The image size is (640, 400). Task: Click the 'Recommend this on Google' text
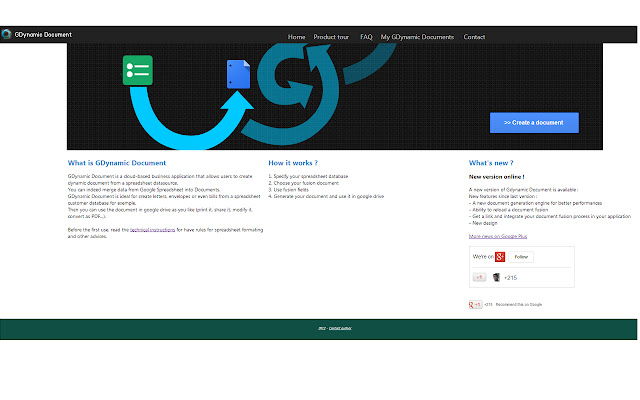519,304
